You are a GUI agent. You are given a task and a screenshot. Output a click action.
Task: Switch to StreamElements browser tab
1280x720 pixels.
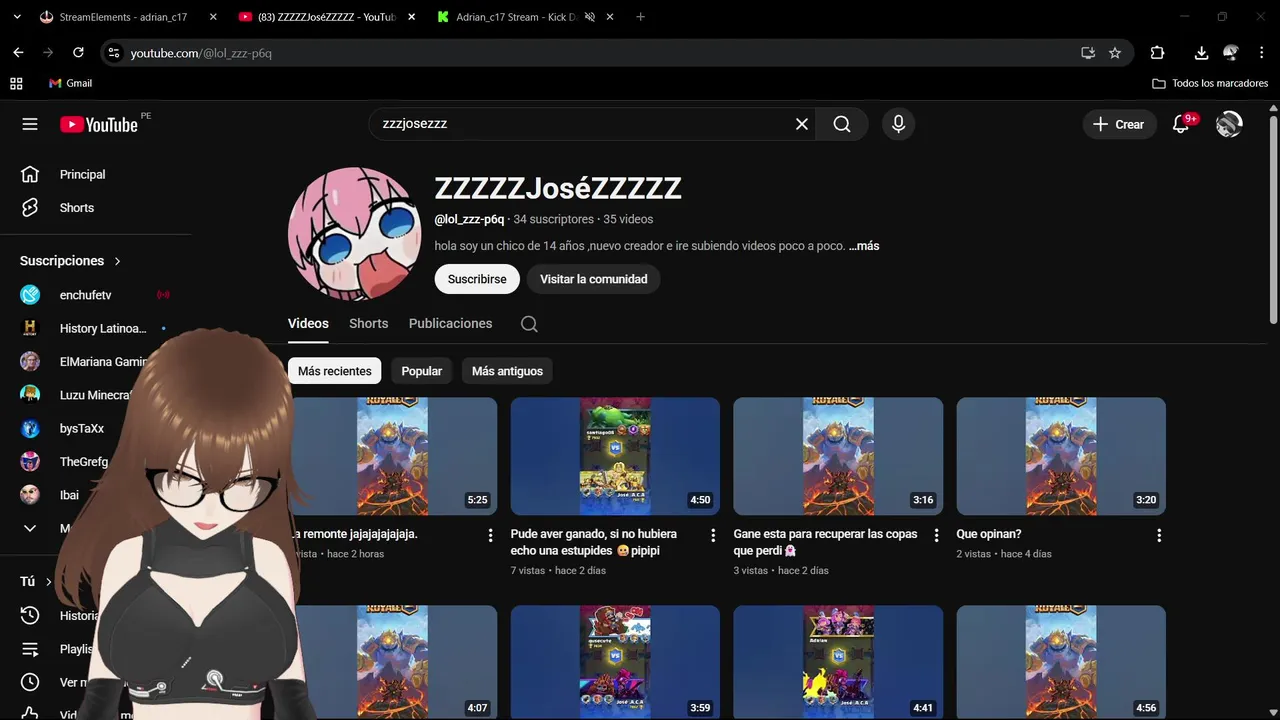point(122,17)
